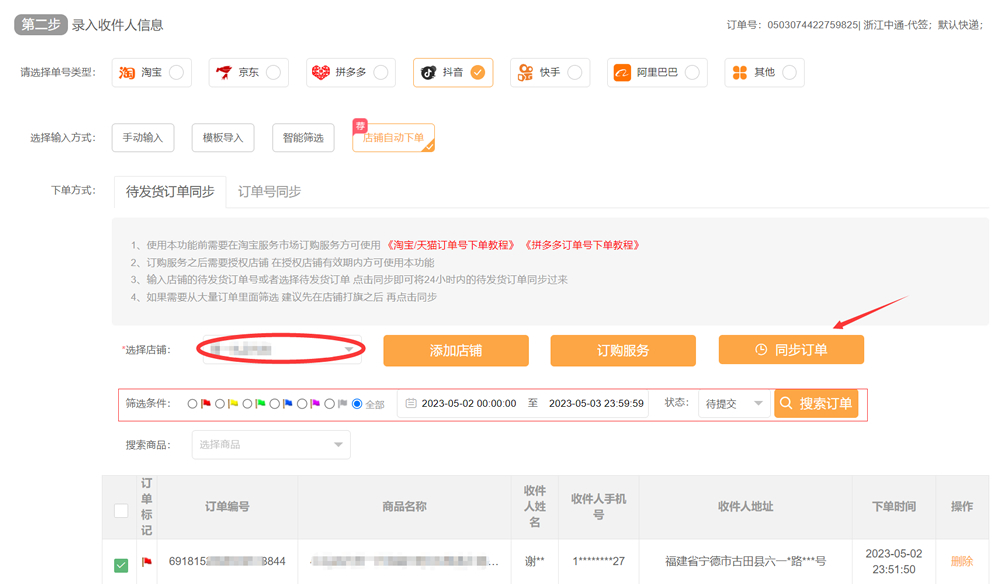Image resolution: width=1000 pixels, height=584 pixels.
Task: Tick the checked box on first order row
Action: point(121,565)
